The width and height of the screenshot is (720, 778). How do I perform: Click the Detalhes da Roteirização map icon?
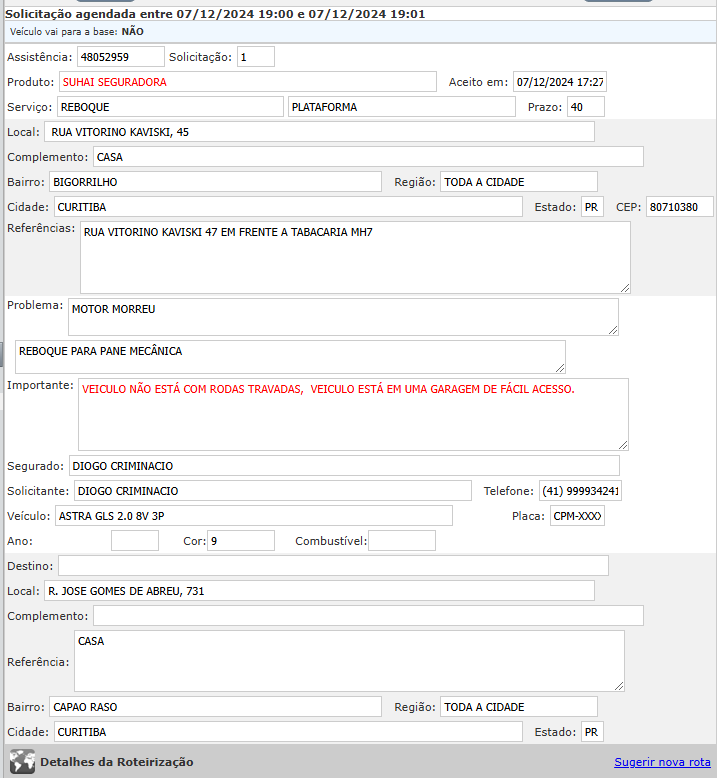click(x=22, y=762)
